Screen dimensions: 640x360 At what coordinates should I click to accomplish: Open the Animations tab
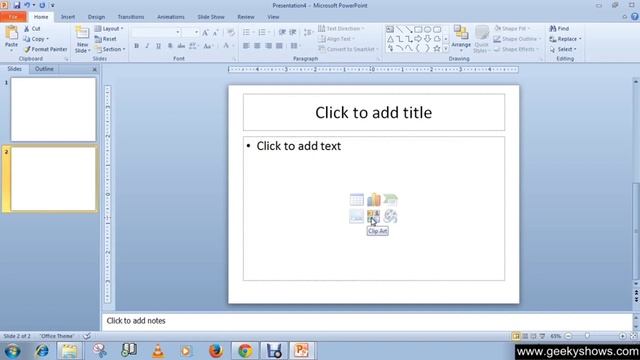click(171, 17)
